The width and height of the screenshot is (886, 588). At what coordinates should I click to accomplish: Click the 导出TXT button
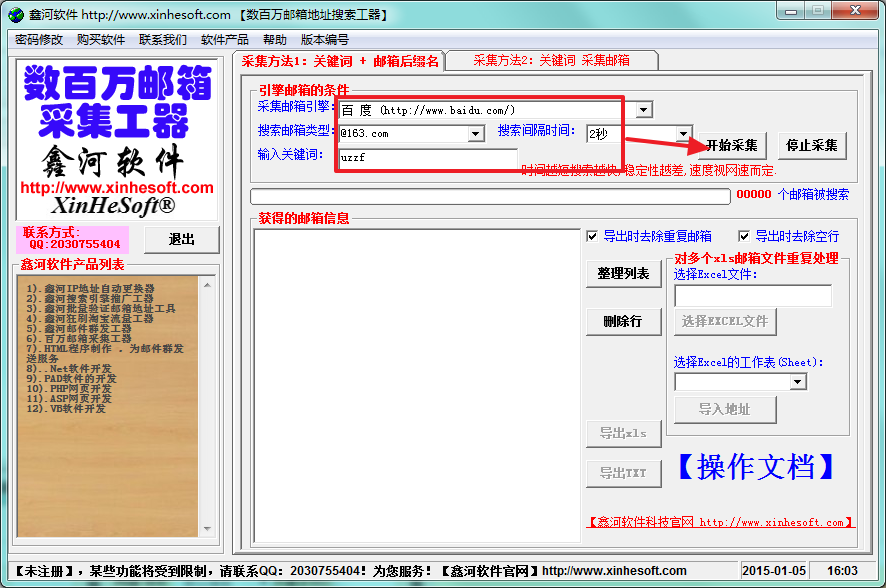[624, 473]
